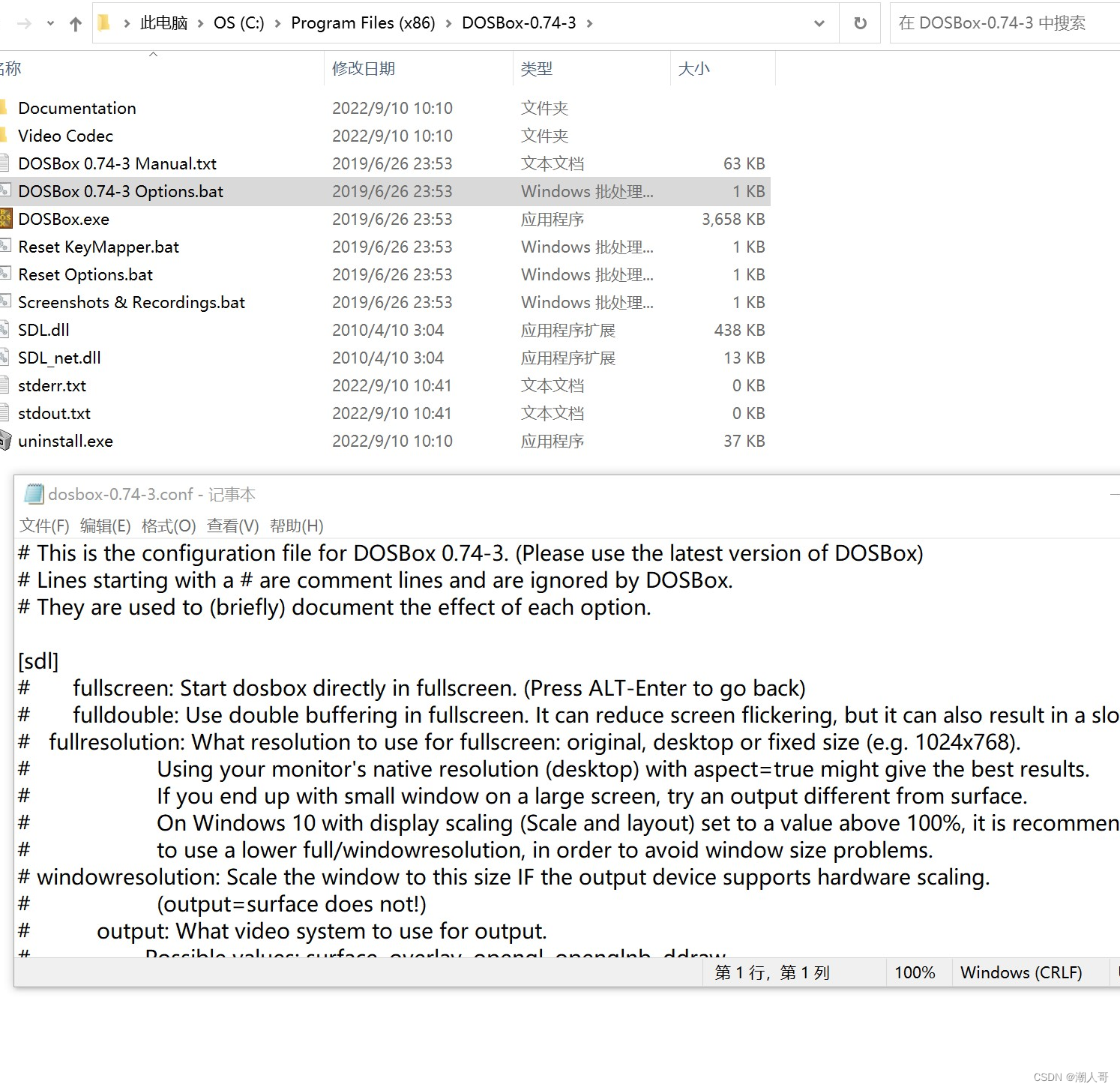The width and height of the screenshot is (1120, 1090).
Task: Select SDL_net.dll file
Action: [59, 358]
